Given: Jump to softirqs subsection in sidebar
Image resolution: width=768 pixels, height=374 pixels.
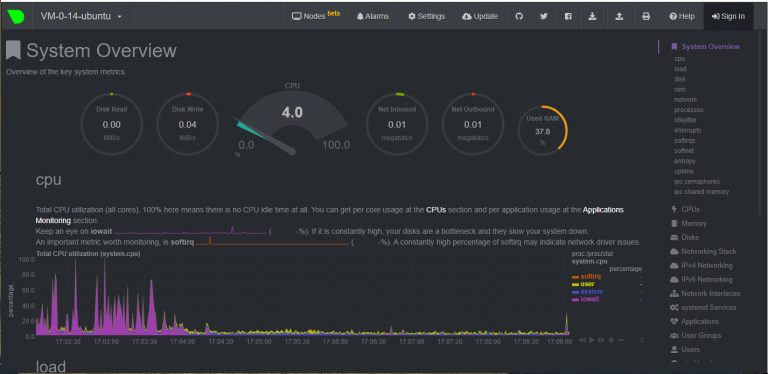Looking at the screenshot, I should coord(685,140).
